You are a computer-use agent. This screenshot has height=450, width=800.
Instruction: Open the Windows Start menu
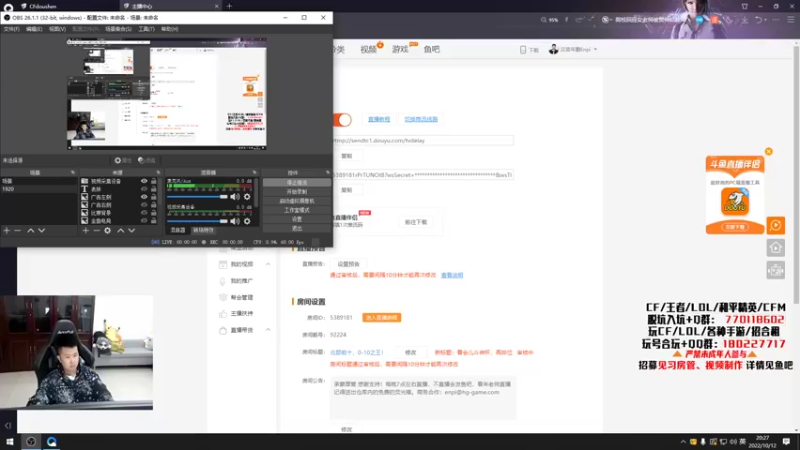(9, 441)
